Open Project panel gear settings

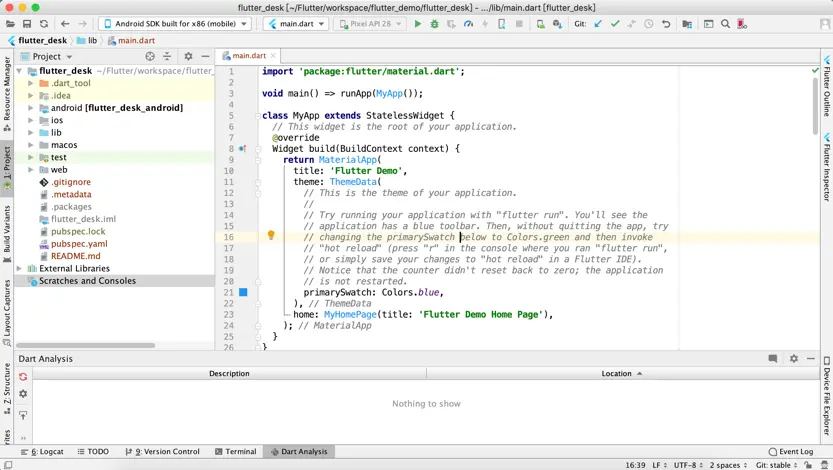(188, 56)
